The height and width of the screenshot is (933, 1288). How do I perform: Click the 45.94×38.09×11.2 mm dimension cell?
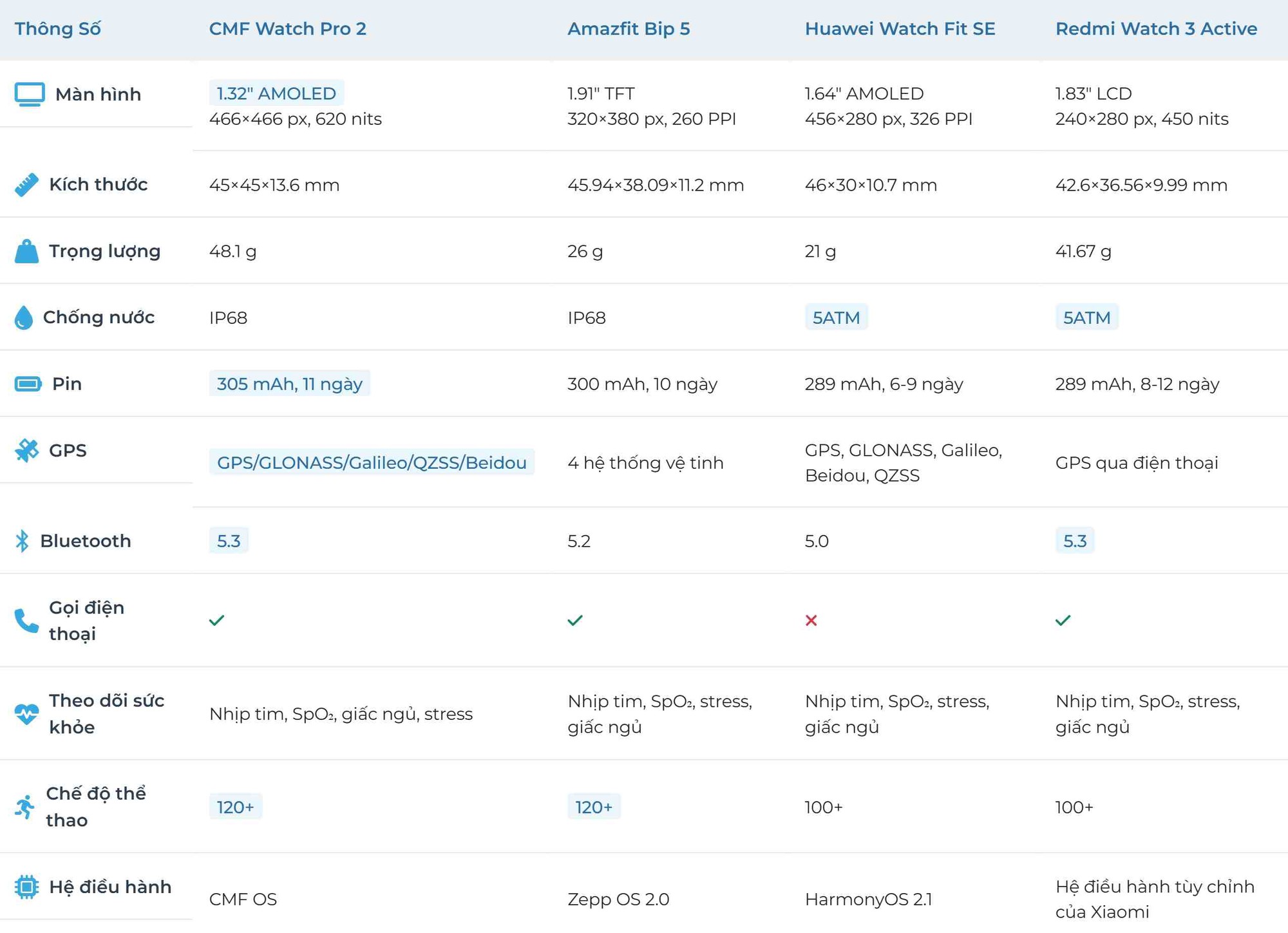656,185
